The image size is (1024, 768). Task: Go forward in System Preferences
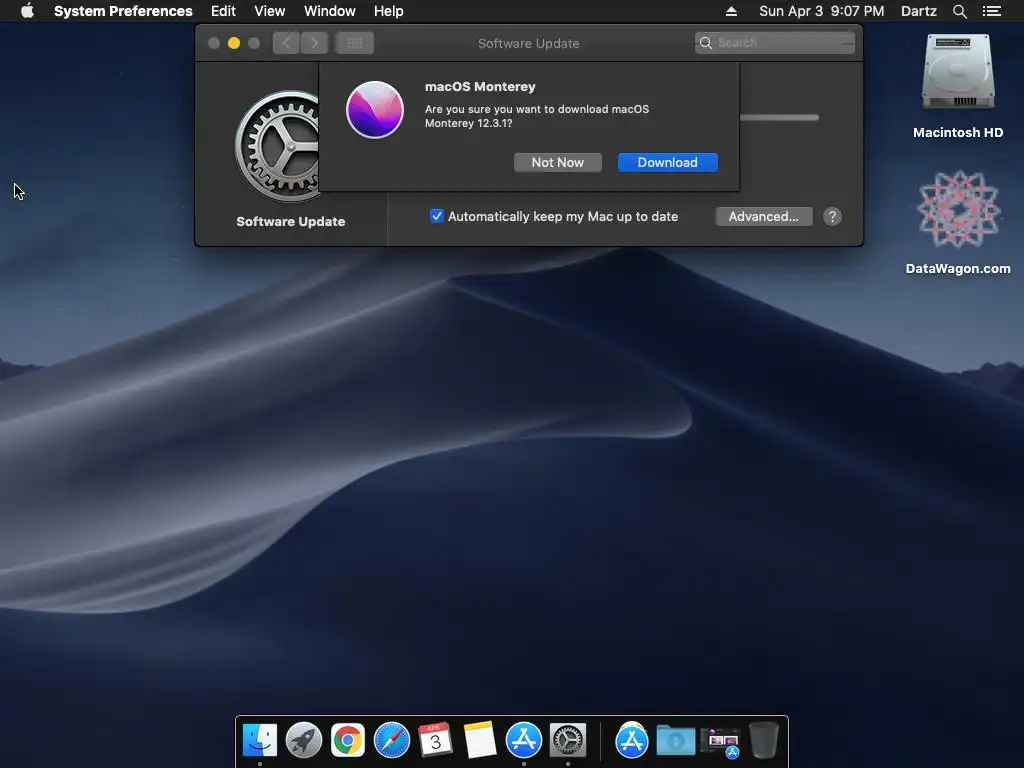(314, 43)
